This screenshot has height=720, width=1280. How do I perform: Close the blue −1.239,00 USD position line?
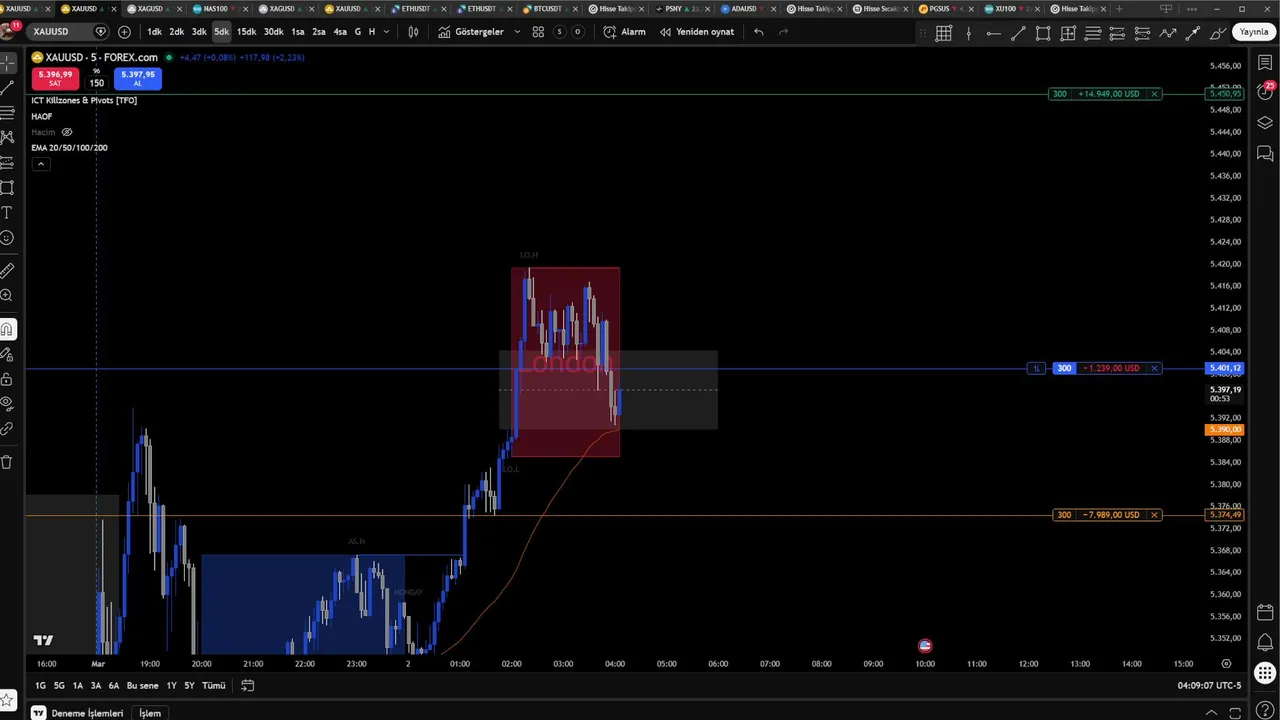coord(1154,368)
